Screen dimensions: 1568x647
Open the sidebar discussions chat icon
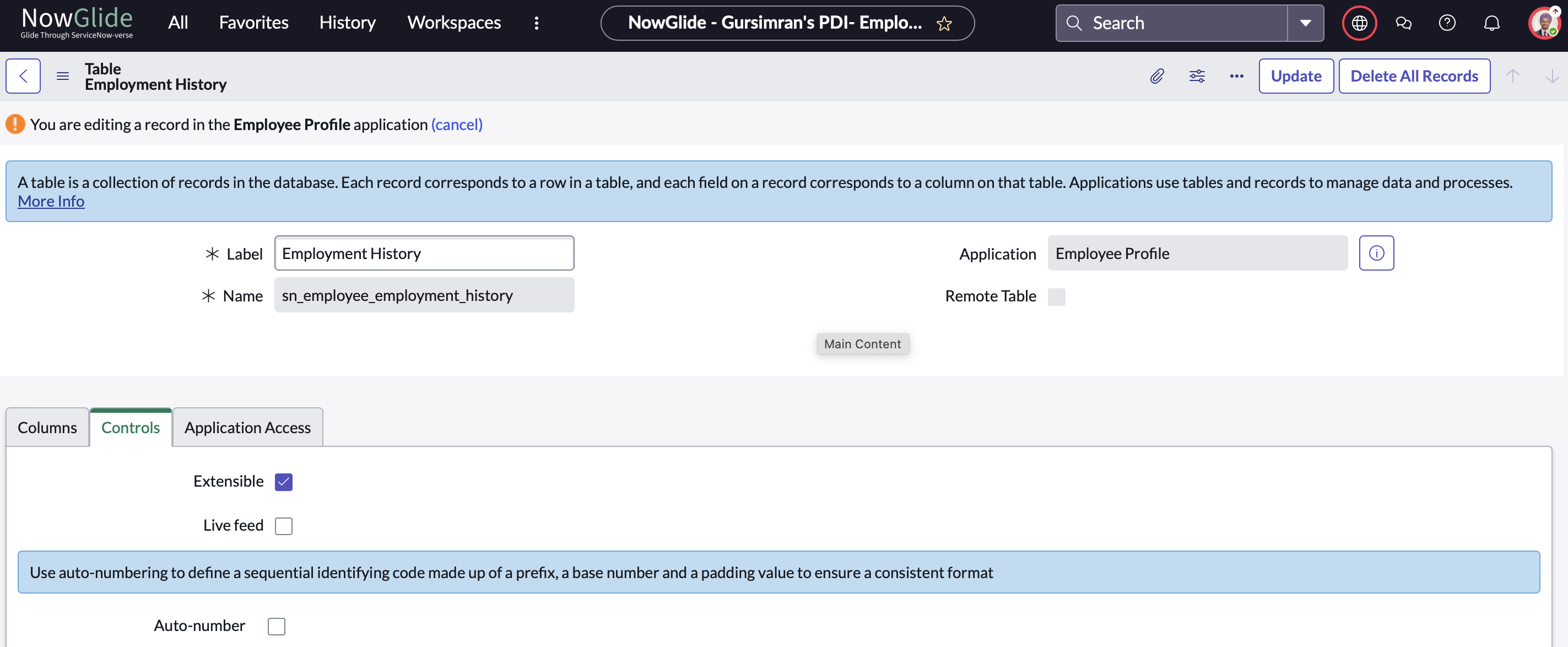1404,23
